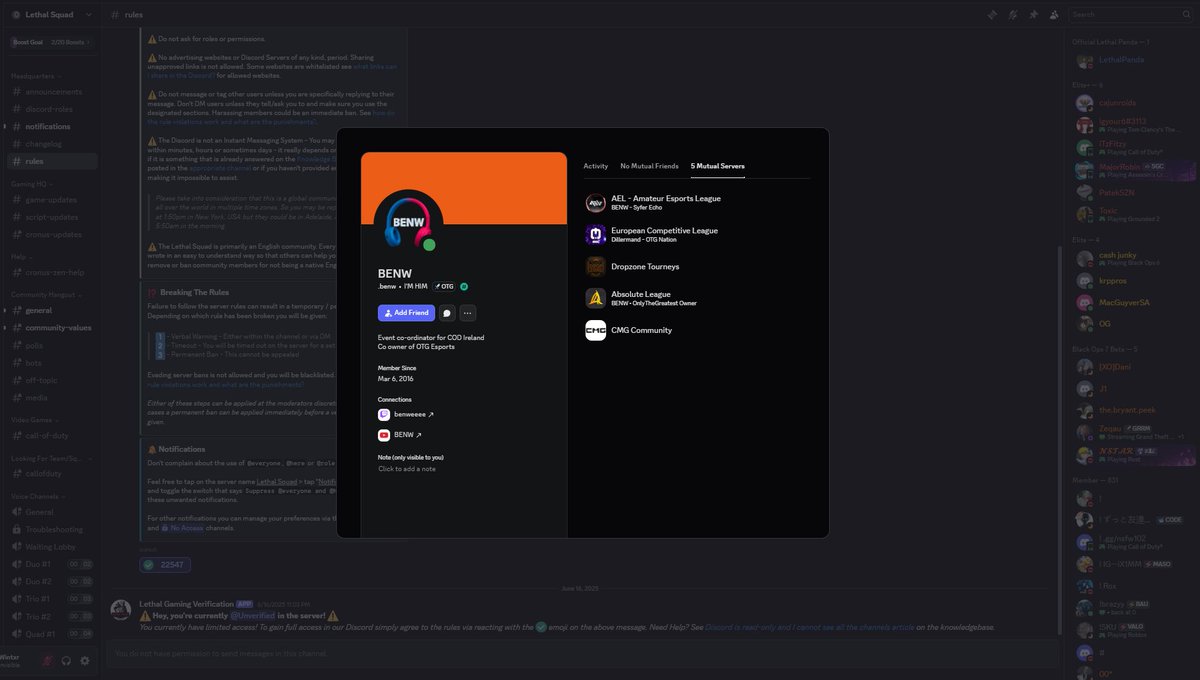
Task: Click the AEL Amateur Esports League server icon
Action: (595, 203)
